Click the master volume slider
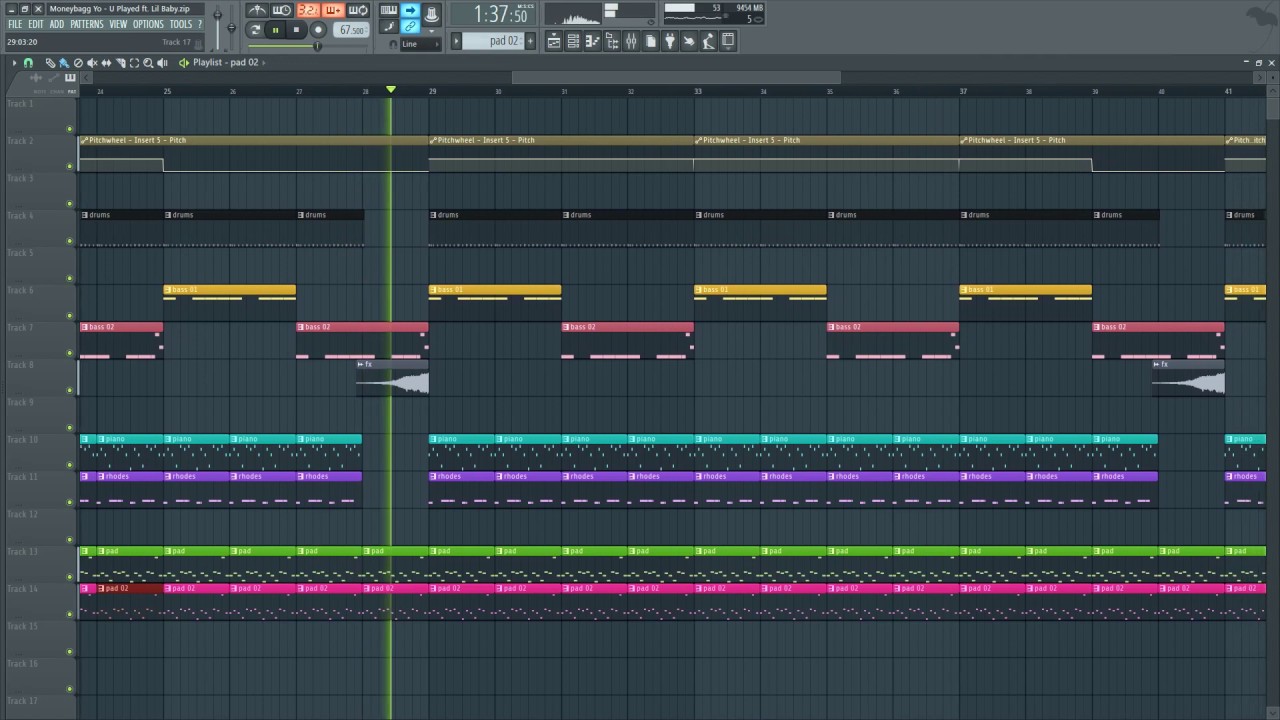This screenshot has width=1280, height=720. pyautogui.click(x=218, y=25)
